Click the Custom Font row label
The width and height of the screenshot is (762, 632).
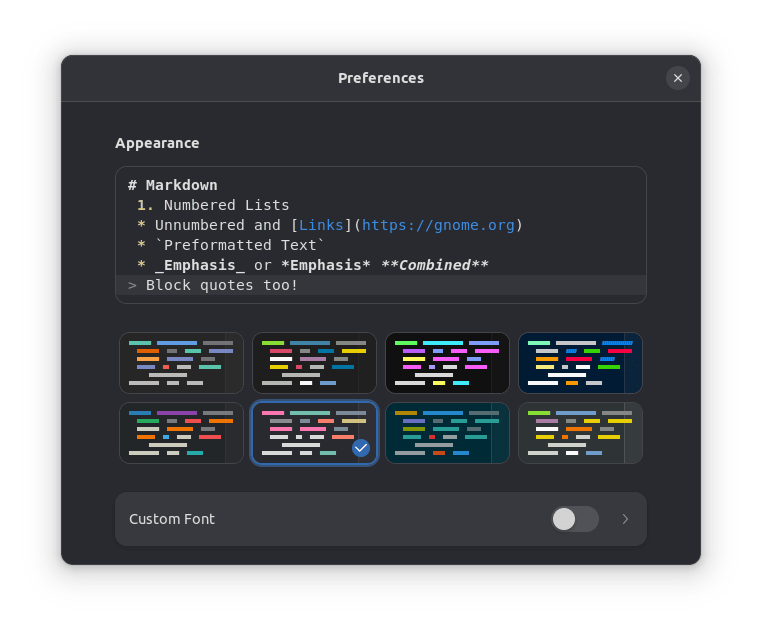coord(172,519)
